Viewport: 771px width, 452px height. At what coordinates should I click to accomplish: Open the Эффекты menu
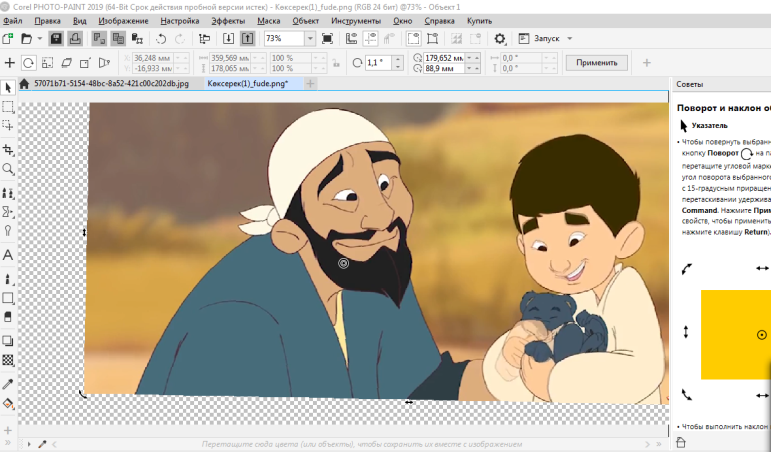pyautogui.click(x=228, y=20)
